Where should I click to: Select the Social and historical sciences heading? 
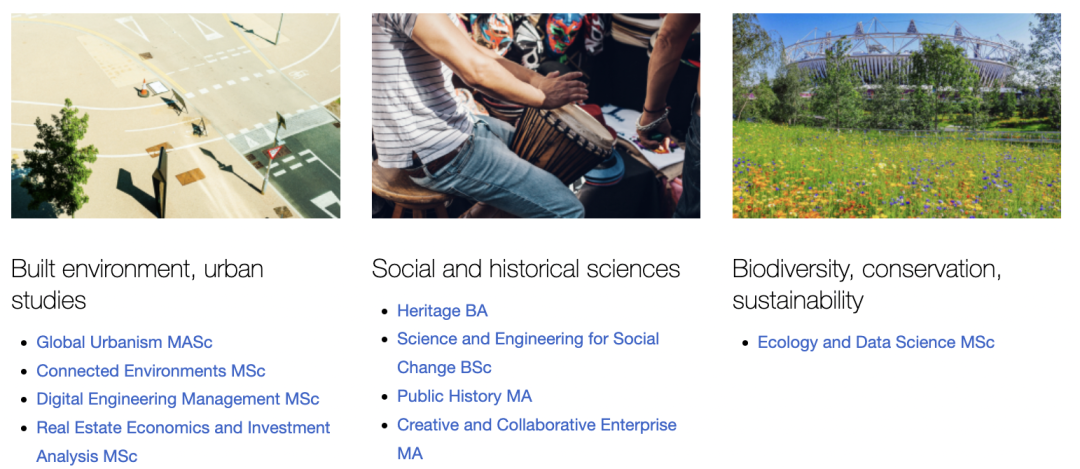coord(526,269)
